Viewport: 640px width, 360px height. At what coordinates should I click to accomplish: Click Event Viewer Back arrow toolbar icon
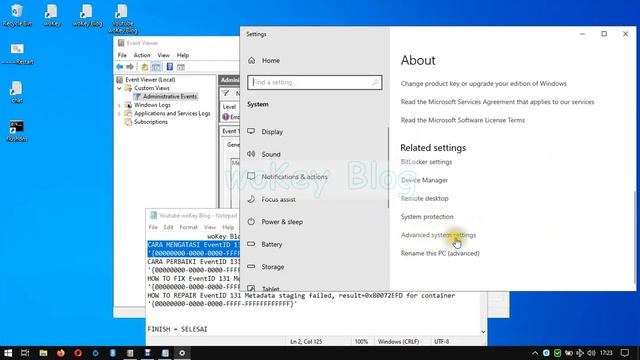tap(120, 67)
